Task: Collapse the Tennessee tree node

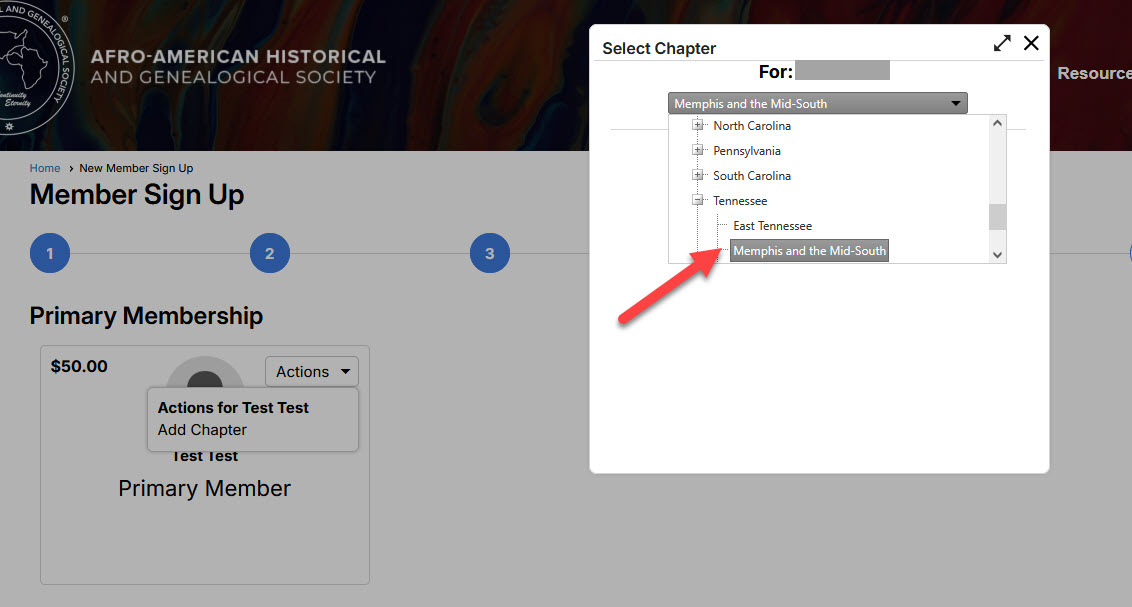Action: (x=698, y=201)
